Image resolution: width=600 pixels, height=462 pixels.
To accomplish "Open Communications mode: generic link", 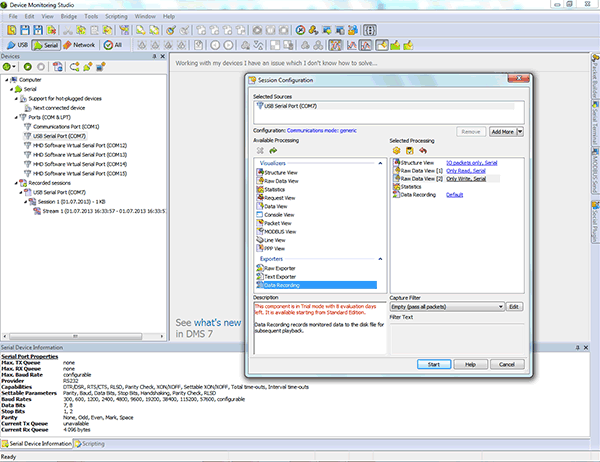I will pos(321,131).
